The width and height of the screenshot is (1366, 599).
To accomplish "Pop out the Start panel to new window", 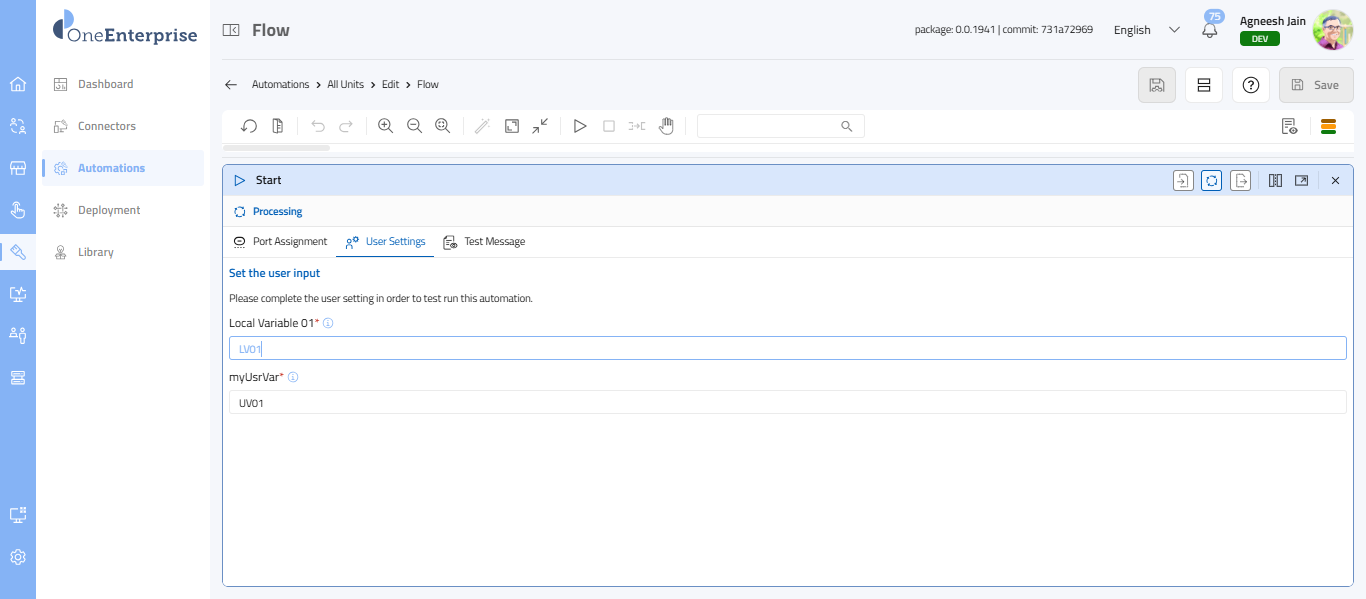I will [x=1301, y=181].
